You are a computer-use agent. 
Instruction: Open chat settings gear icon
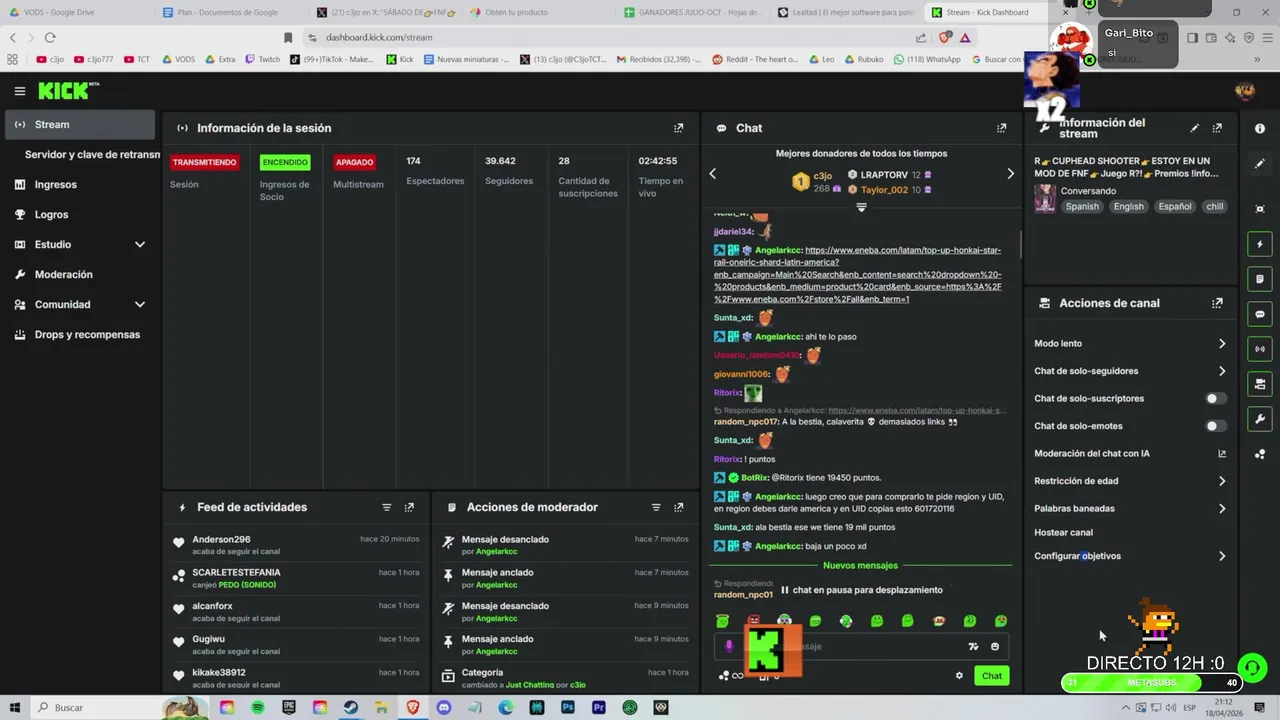tap(959, 676)
